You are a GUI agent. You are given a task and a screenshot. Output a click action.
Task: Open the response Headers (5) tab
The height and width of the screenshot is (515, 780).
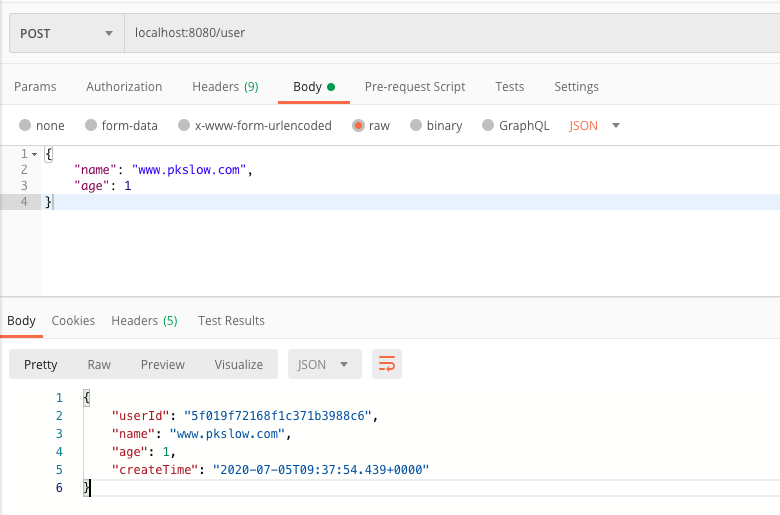click(x=144, y=320)
